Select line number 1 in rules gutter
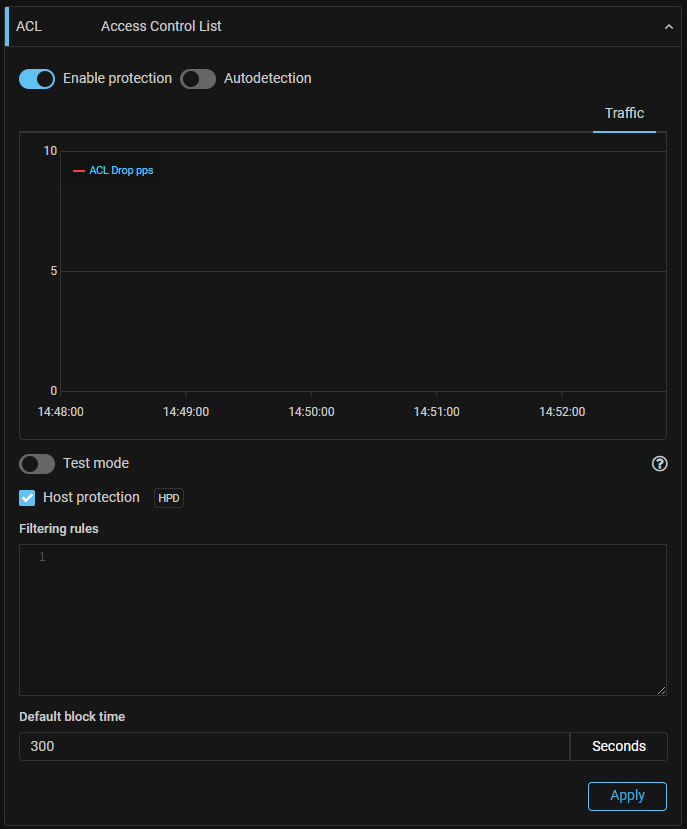687x829 pixels. click(42, 557)
